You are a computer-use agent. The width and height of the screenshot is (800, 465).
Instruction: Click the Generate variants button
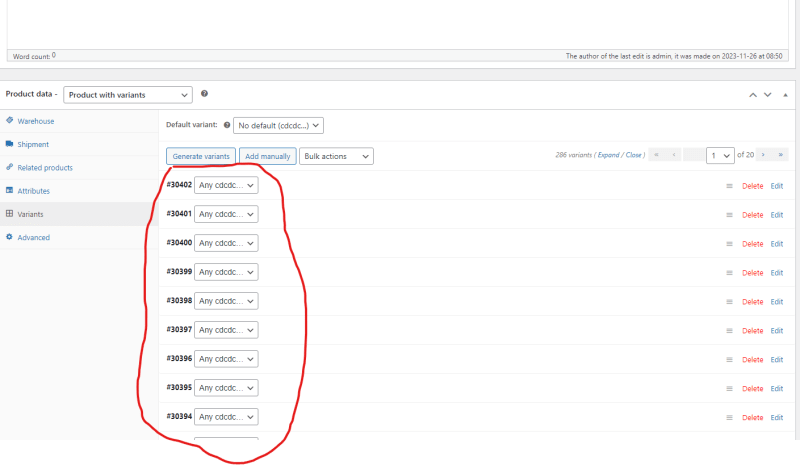[201, 156]
